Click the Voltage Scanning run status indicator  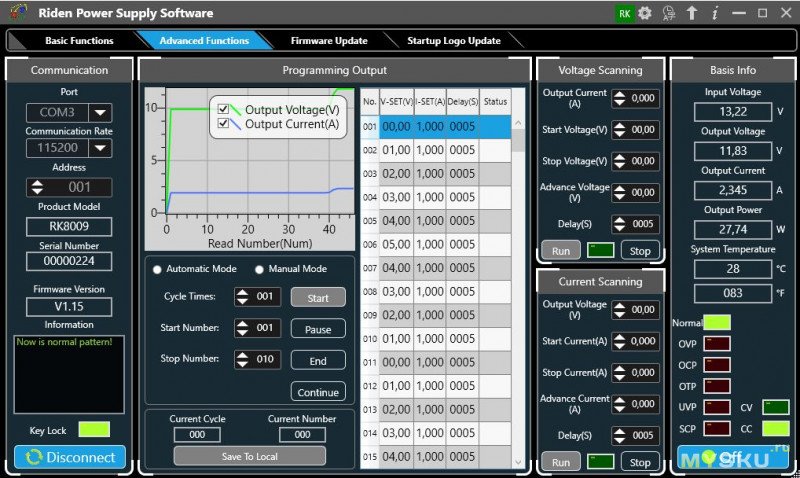(x=601, y=250)
